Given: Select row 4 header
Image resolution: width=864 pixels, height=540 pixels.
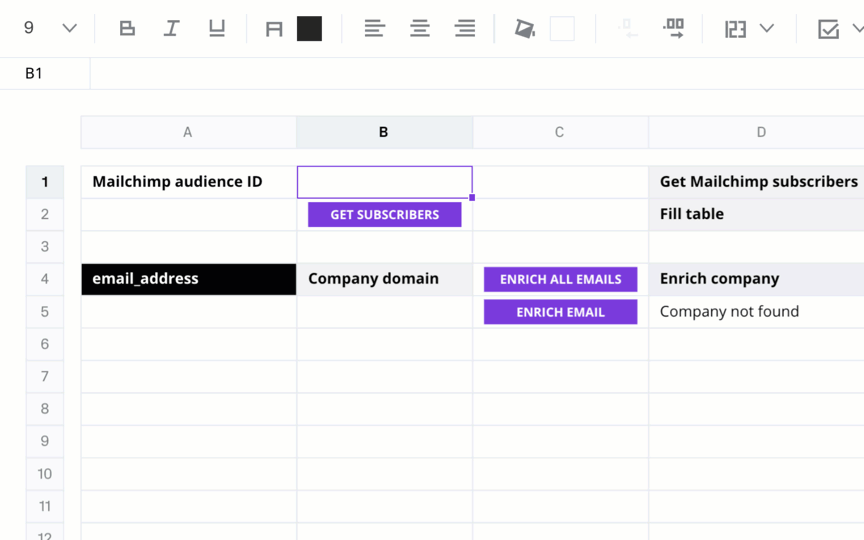Looking at the screenshot, I should [45, 279].
